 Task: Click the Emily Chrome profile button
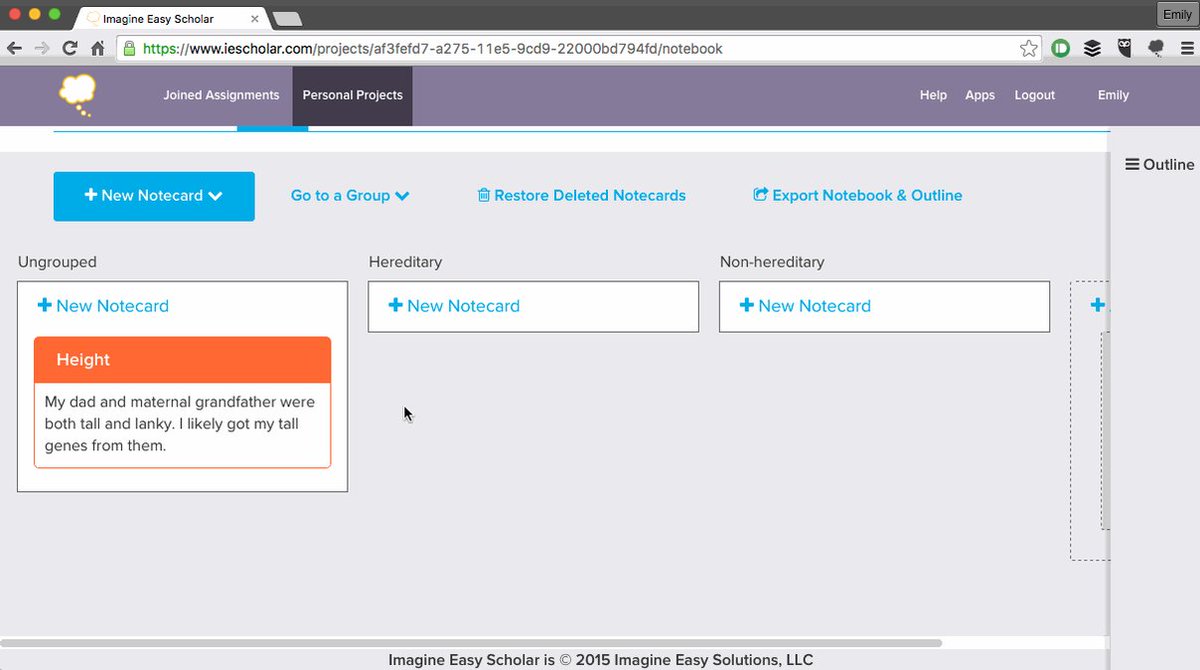(1177, 15)
